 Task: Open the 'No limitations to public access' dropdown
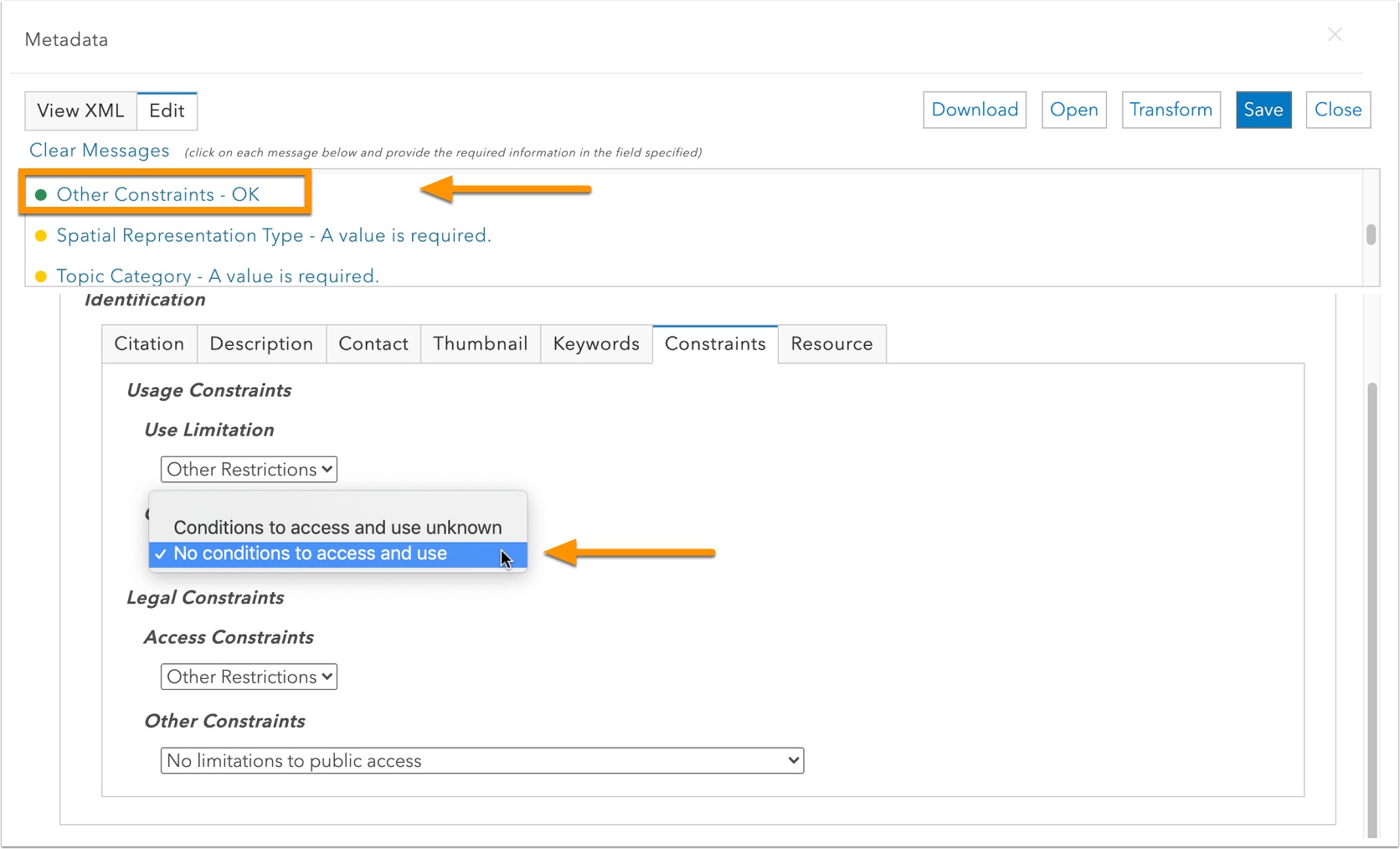tap(481, 760)
